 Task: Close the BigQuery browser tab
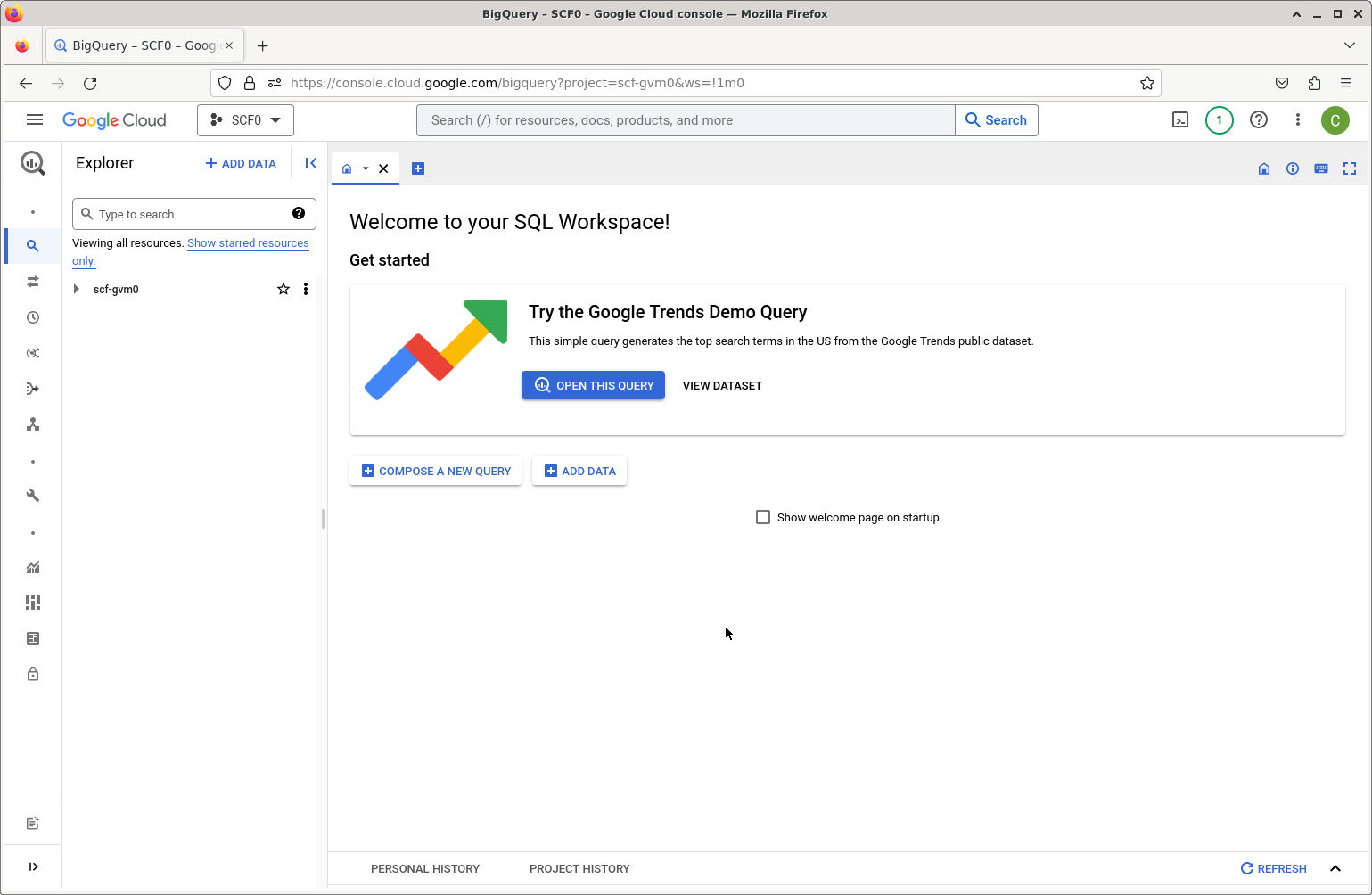229,45
